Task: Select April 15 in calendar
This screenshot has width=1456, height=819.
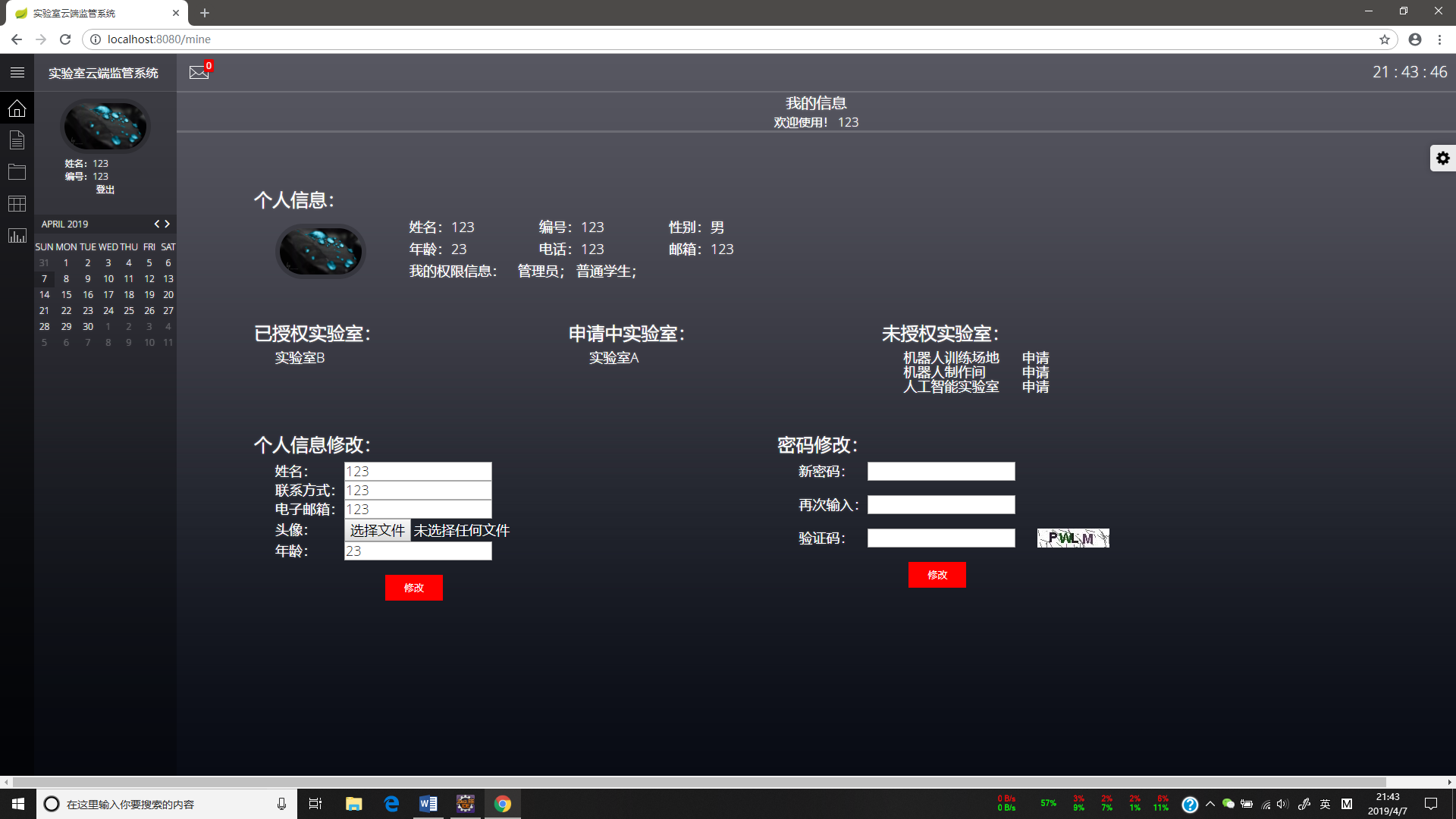Action: click(x=66, y=295)
